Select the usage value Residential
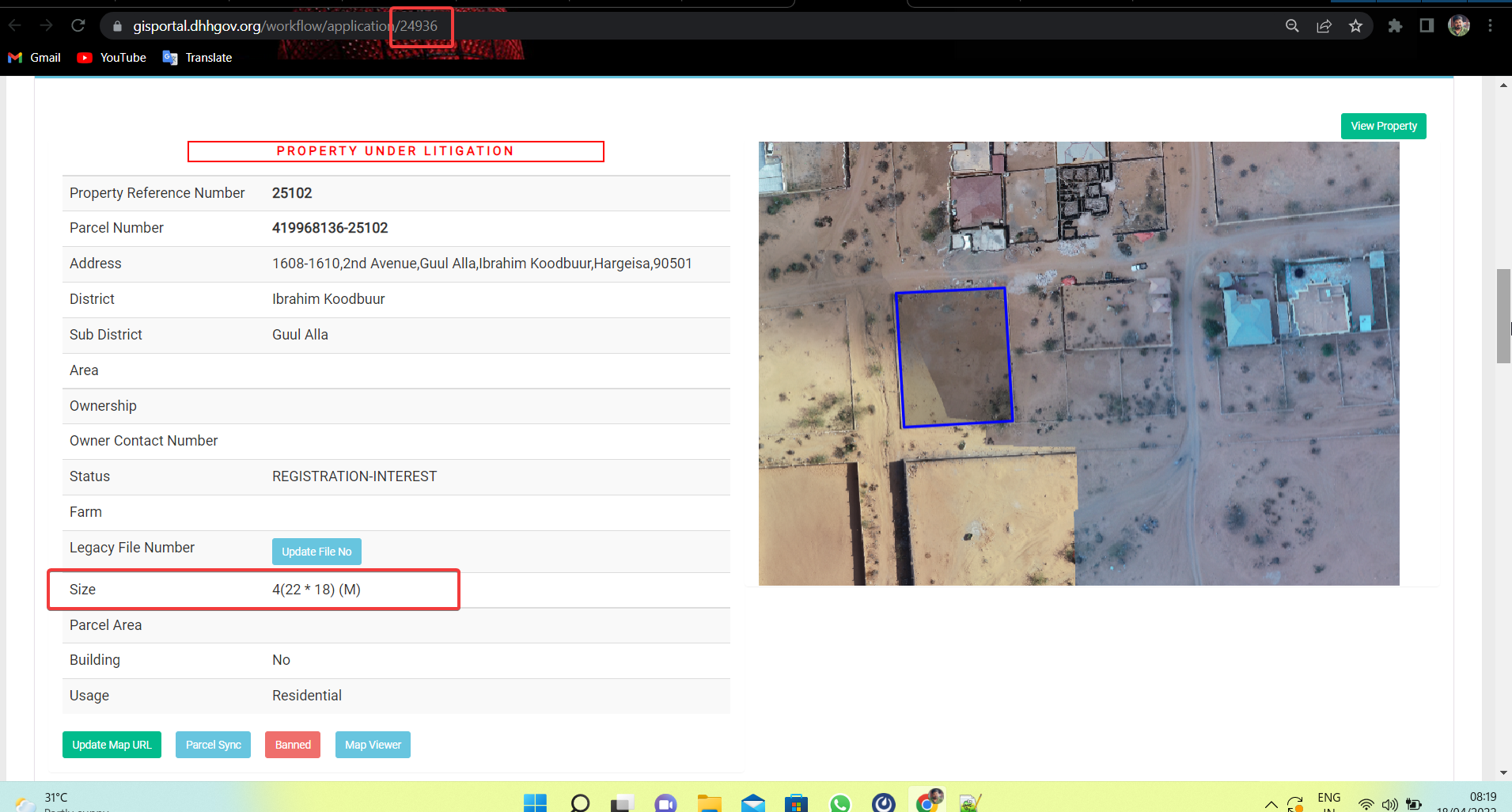 [x=307, y=696]
